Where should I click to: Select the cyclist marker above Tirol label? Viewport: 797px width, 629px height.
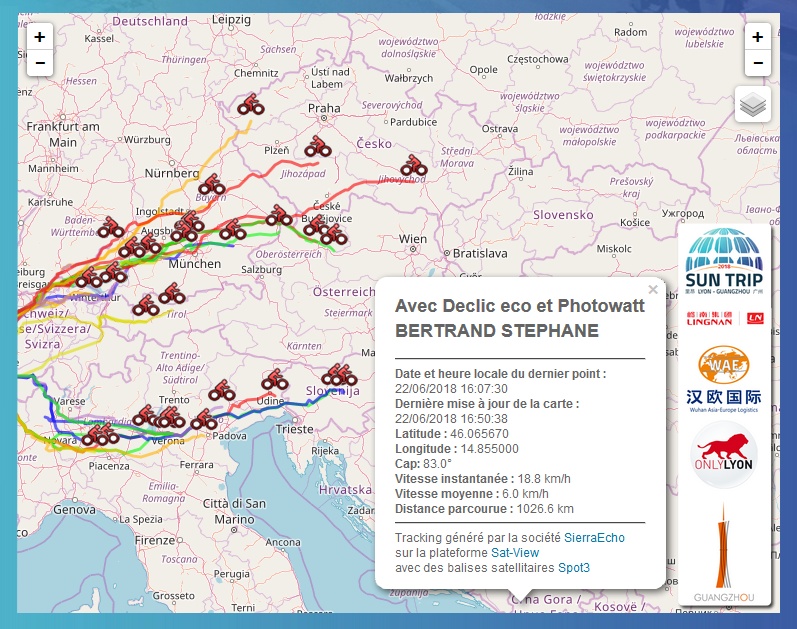point(172,294)
